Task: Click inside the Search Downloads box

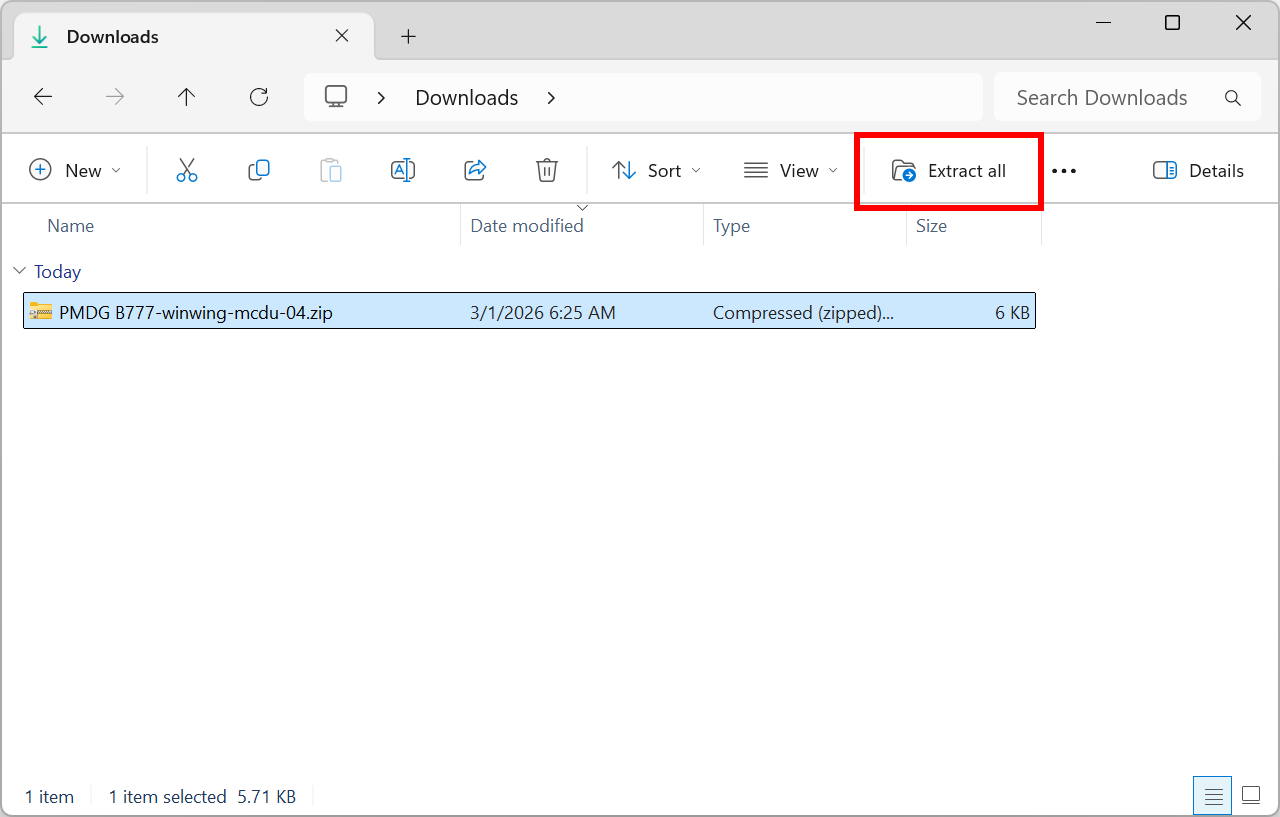Action: 1100,97
